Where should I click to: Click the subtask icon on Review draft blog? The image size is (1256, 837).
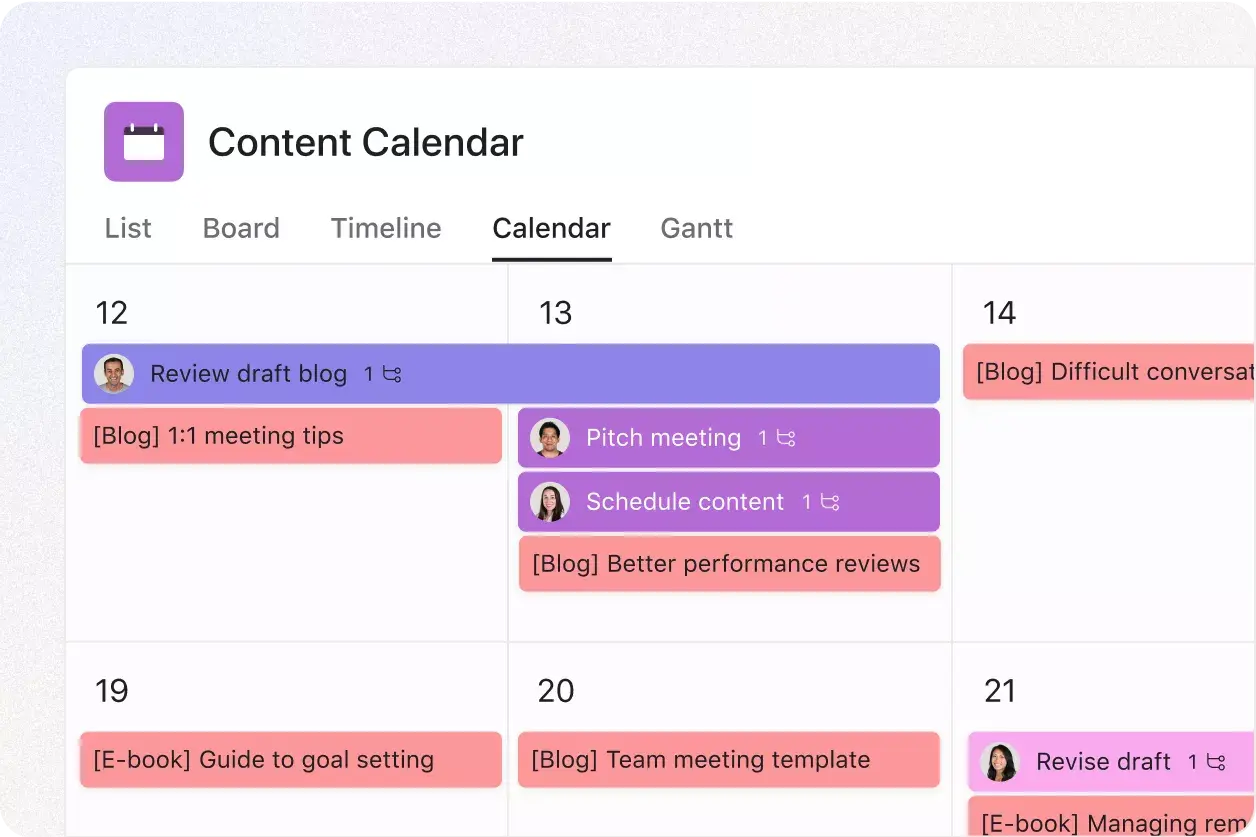(392, 374)
